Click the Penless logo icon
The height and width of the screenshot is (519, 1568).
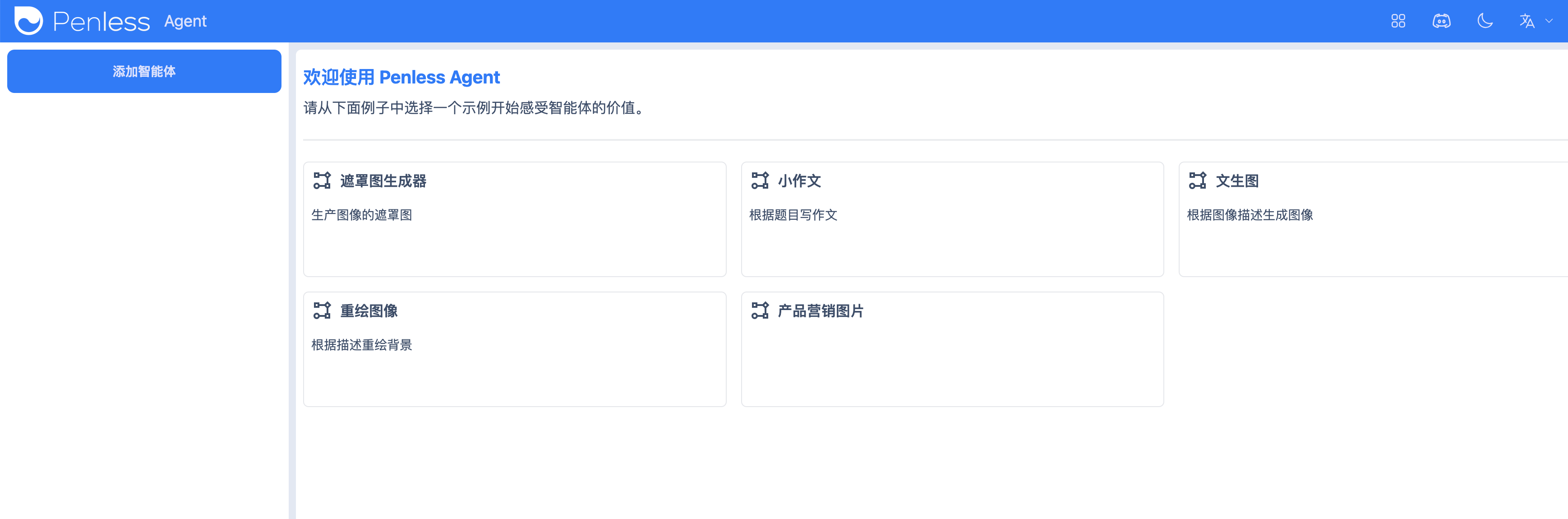click(28, 21)
